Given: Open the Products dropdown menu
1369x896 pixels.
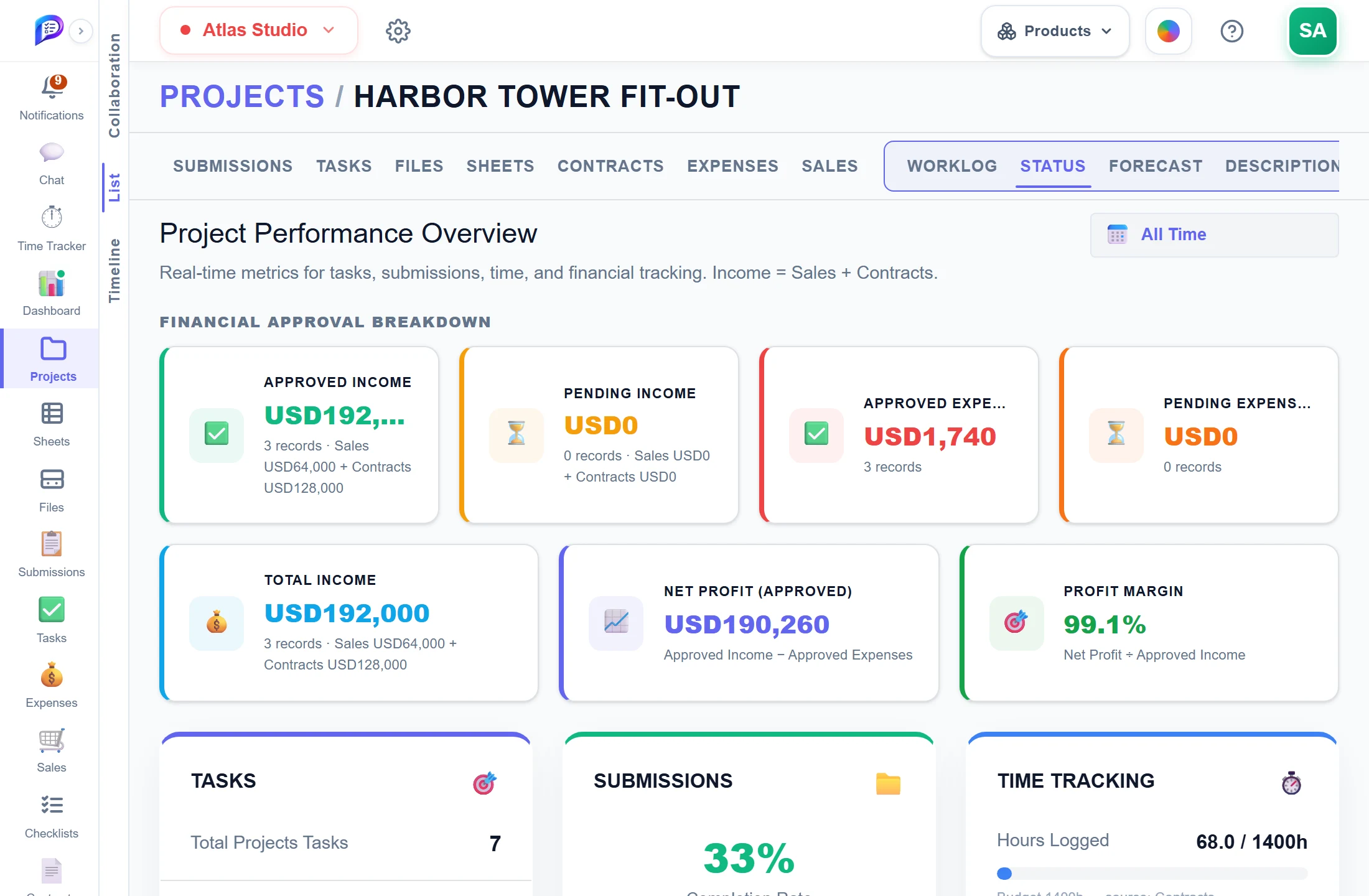Looking at the screenshot, I should pyautogui.click(x=1055, y=31).
